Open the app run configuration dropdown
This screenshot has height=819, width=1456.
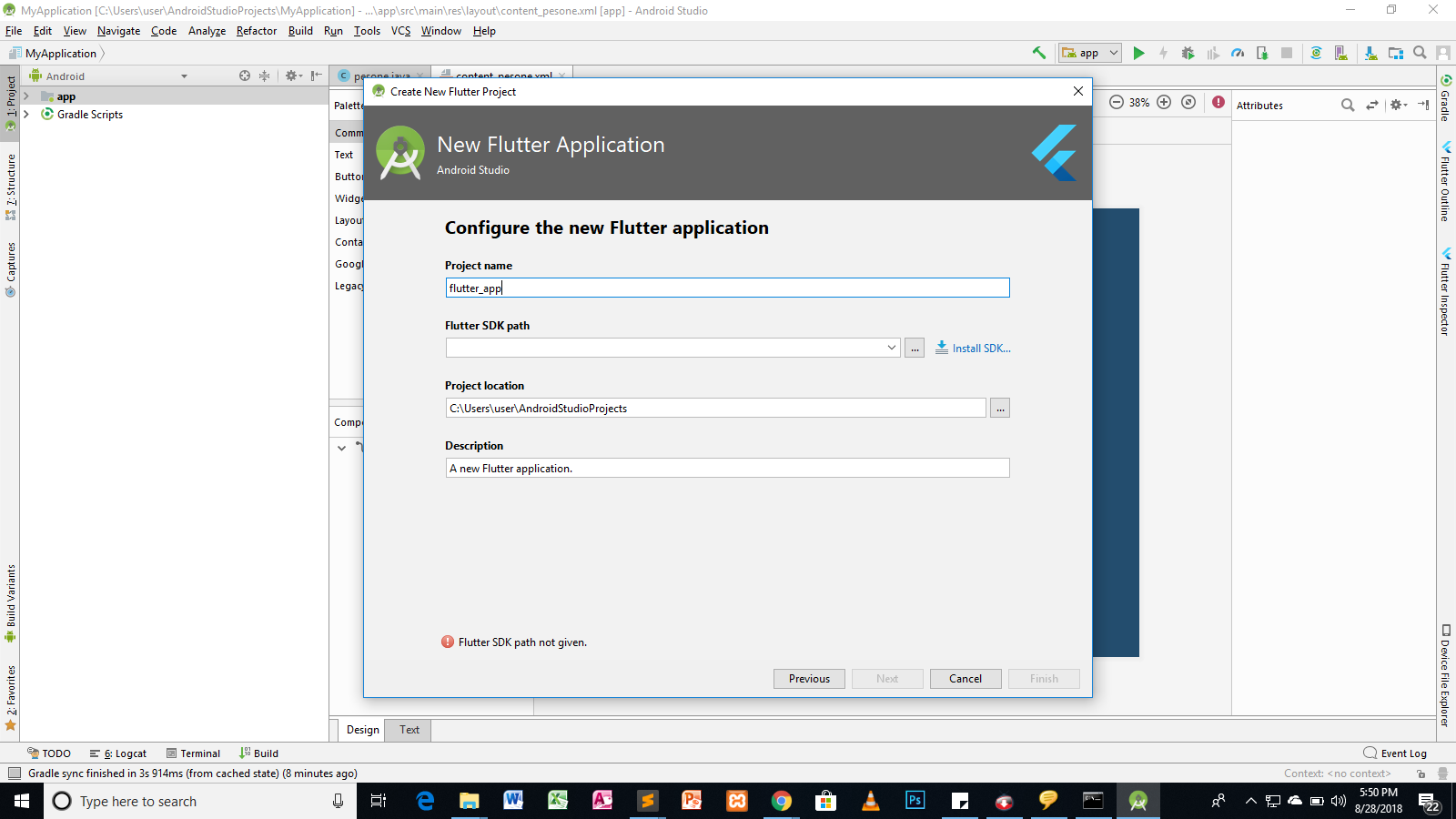click(x=1113, y=52)
